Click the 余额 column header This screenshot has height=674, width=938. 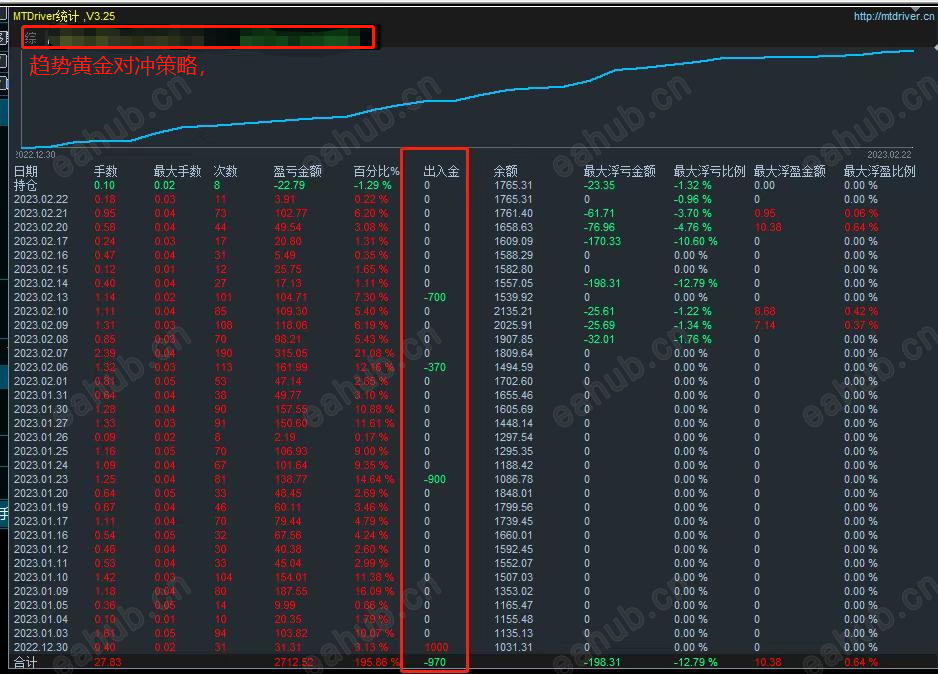point(505,172)
